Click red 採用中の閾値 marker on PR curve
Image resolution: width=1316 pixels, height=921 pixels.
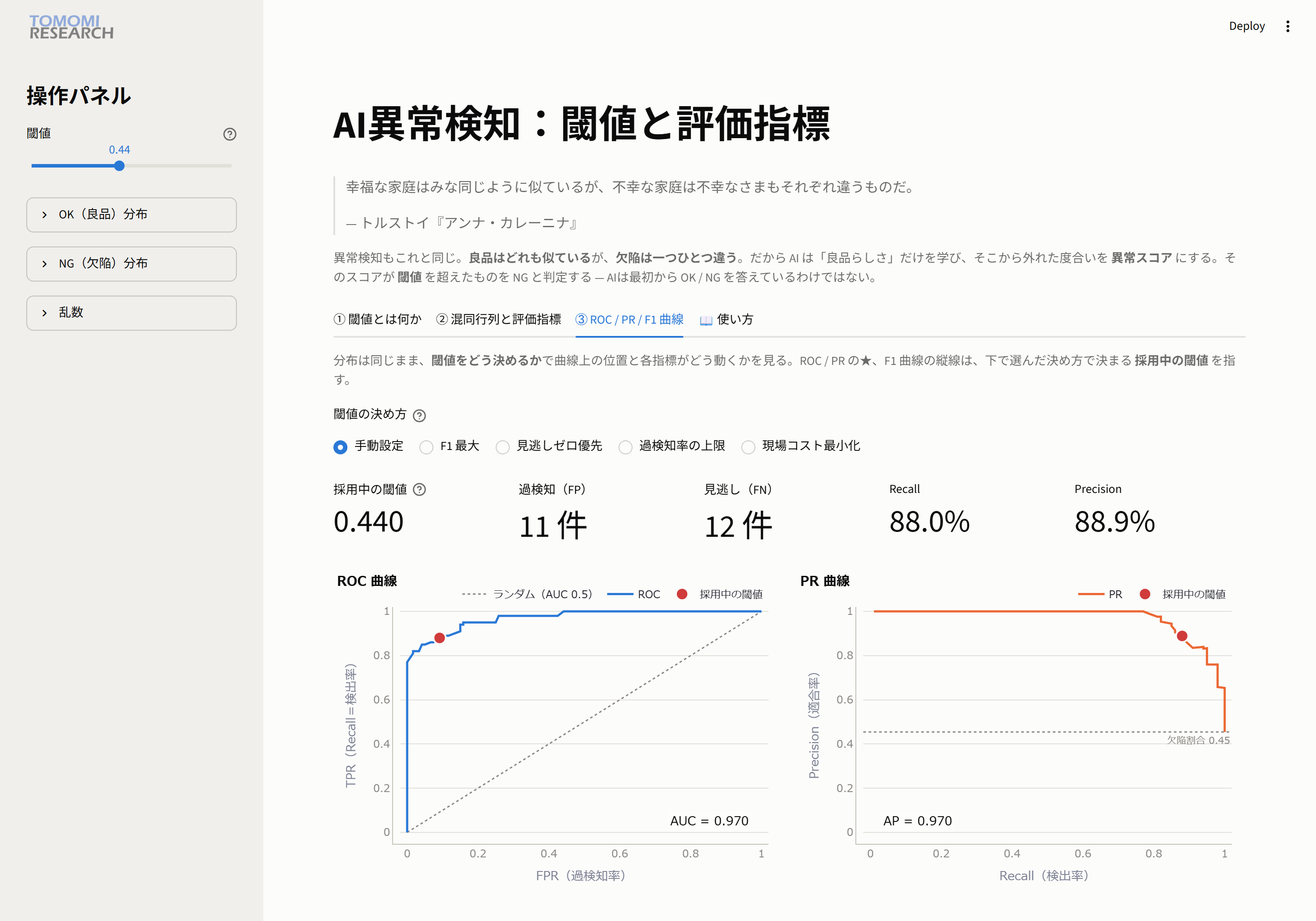pyautogui.click(x=1182, y=635)
